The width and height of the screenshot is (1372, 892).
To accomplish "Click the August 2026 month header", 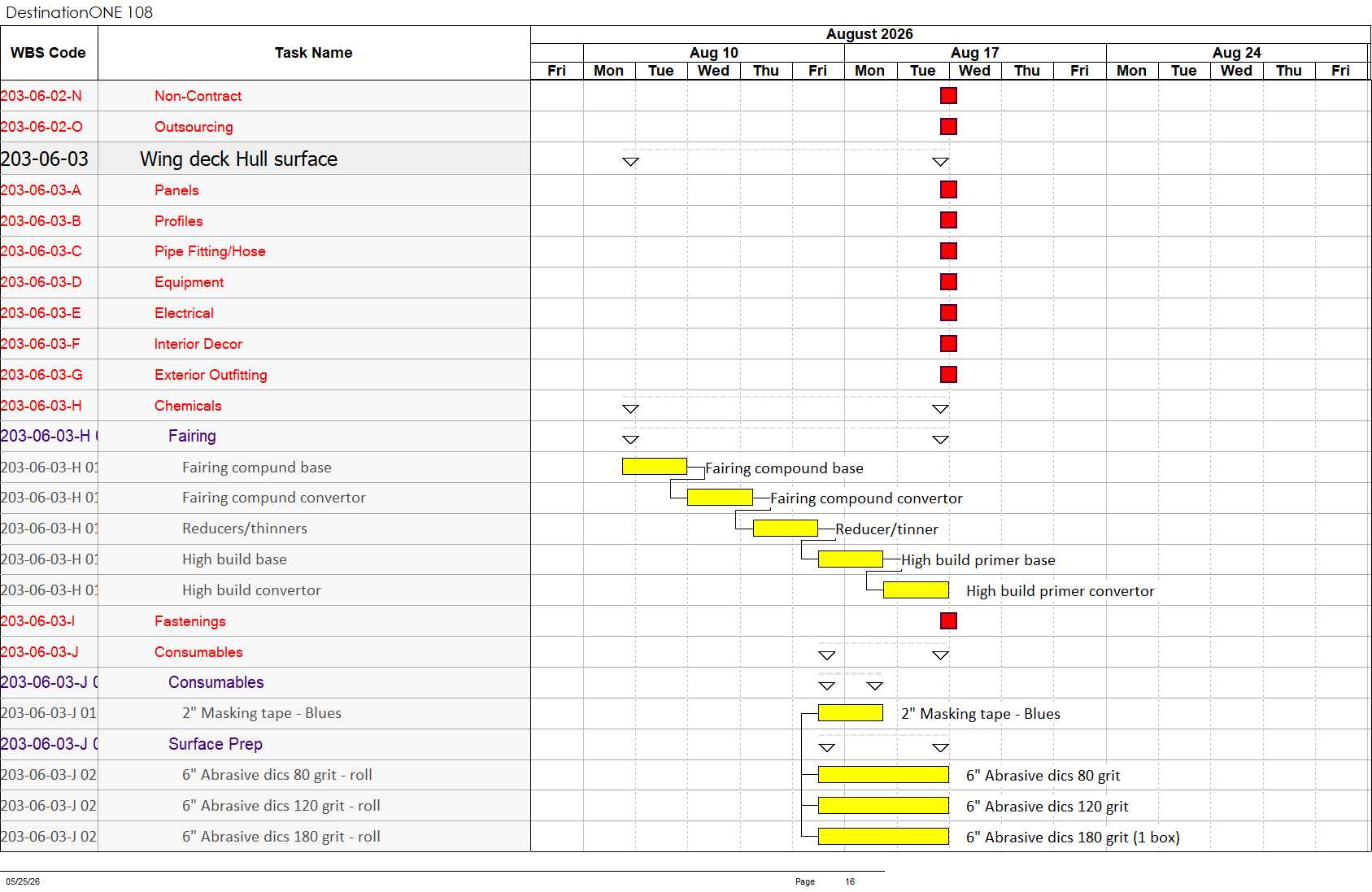I will (869, 34).
